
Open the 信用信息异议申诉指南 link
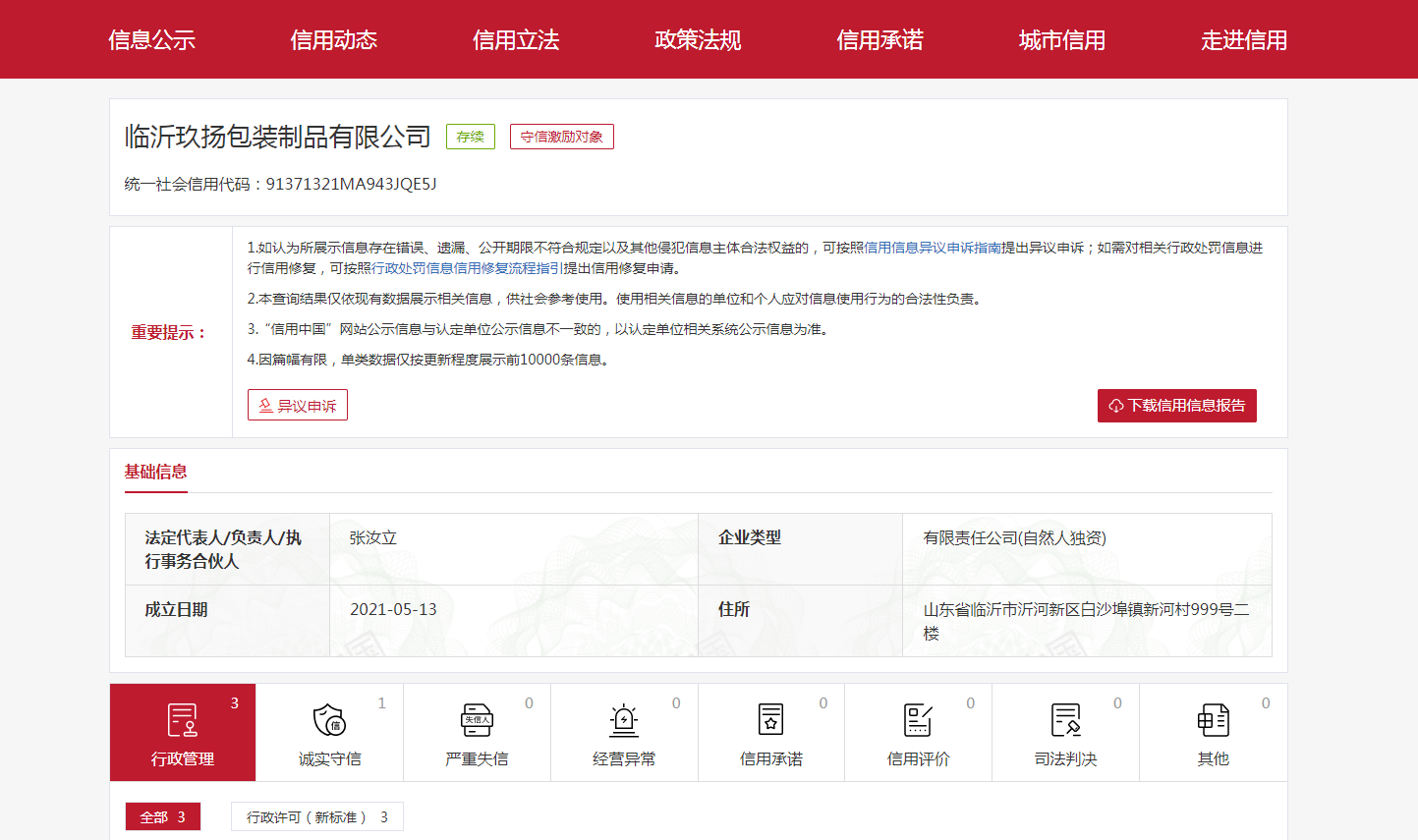932,248
